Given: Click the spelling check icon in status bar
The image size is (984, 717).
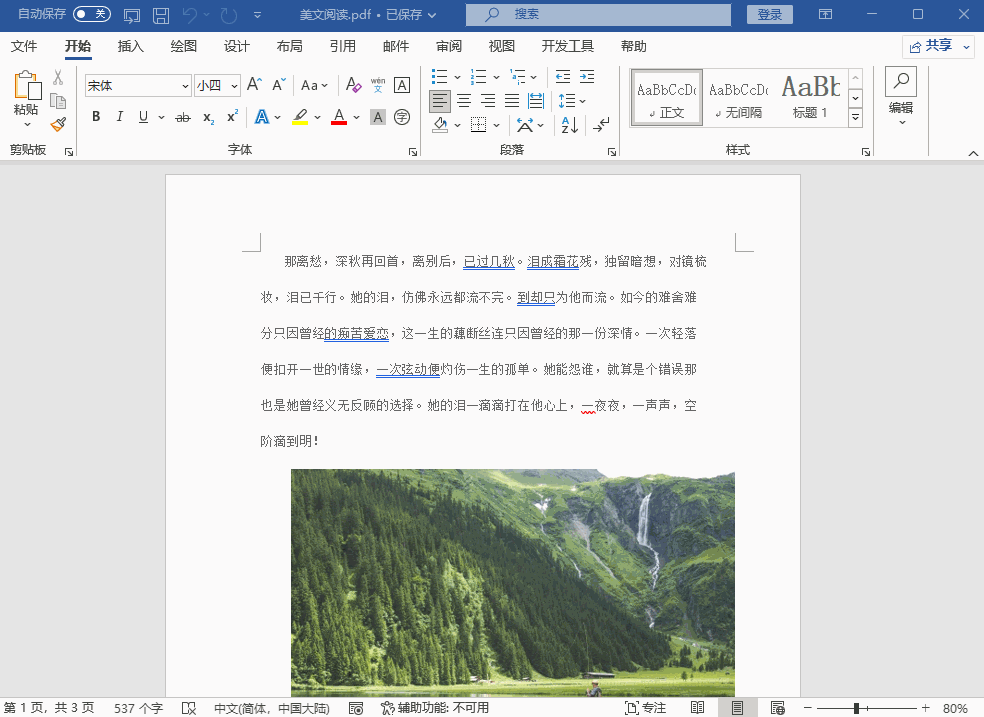Looking at the screenshot, I should (x=189, y=708).
